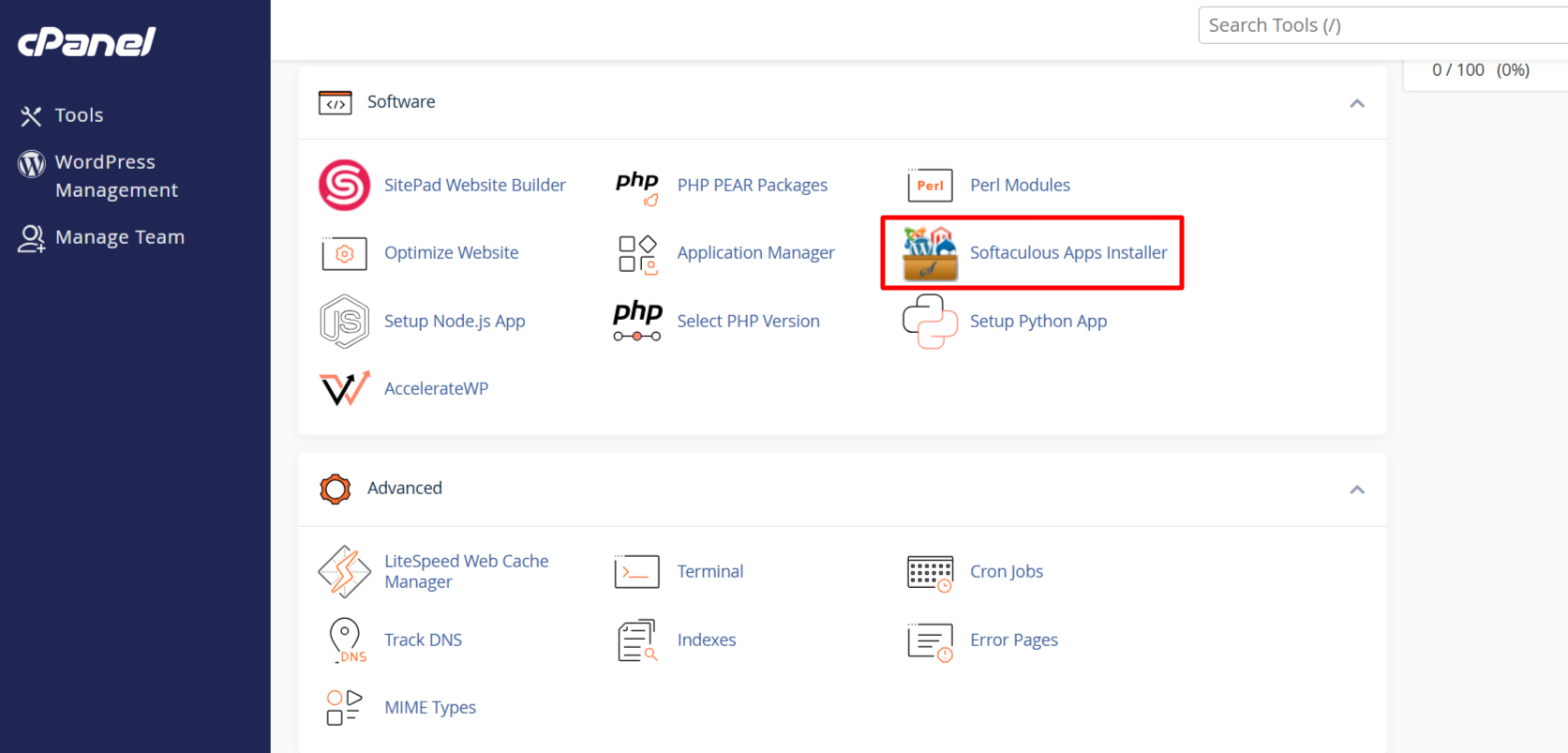Open LiteSpeed Web Cache Manager link

[x=467, y=571]
